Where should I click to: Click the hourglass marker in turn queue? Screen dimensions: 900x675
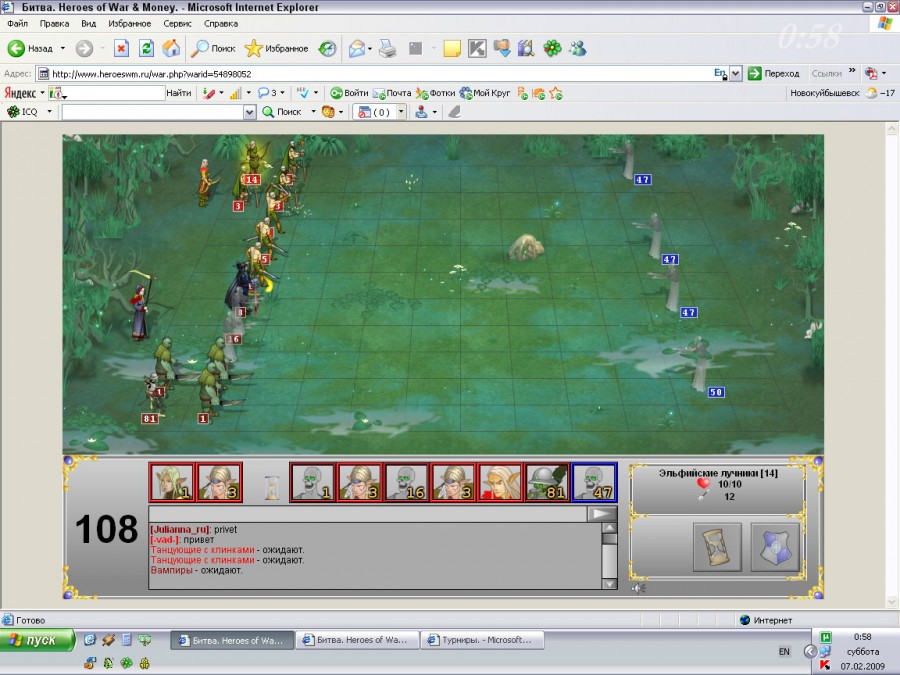tap(271, 487)
